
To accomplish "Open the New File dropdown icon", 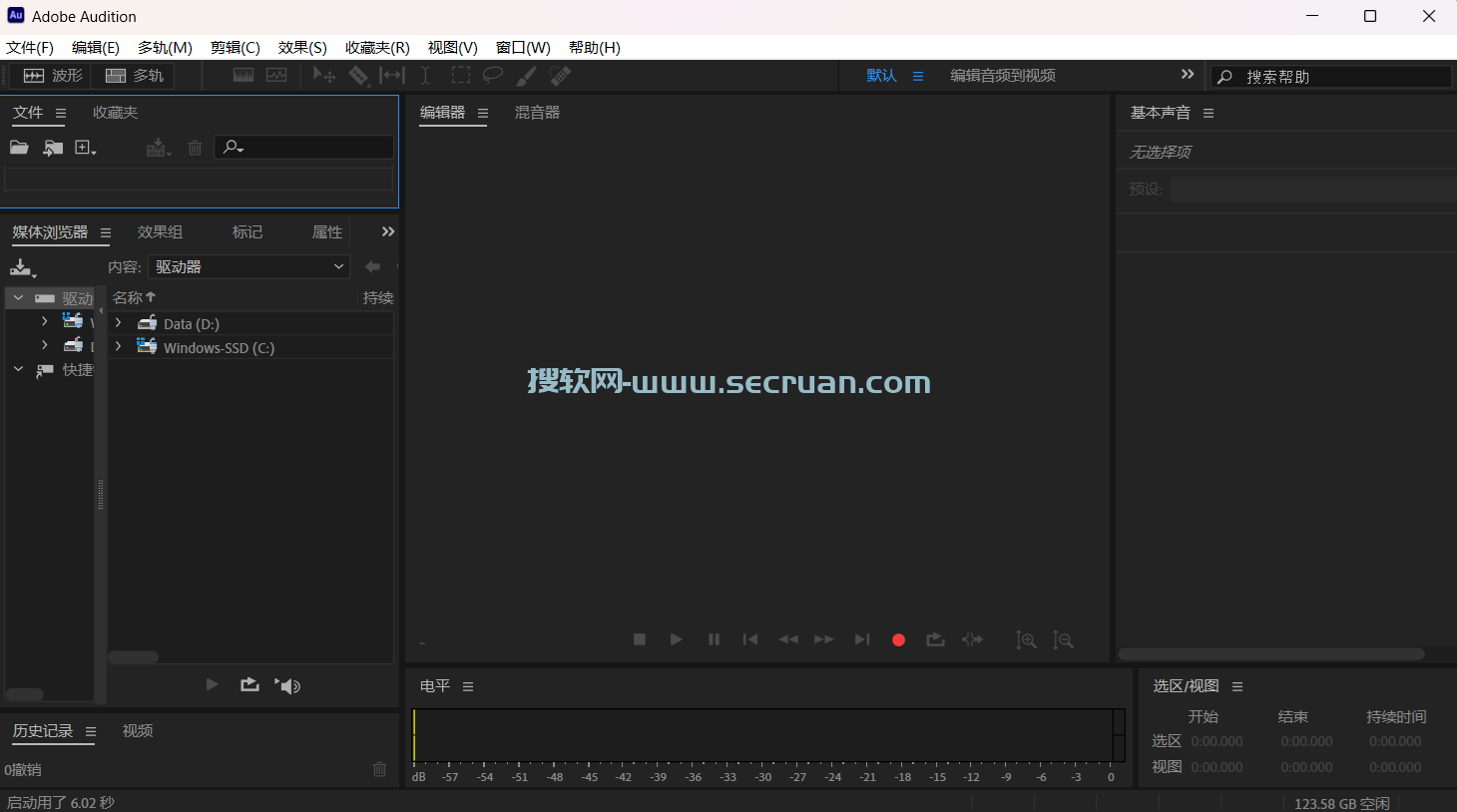I will point(86,148).
